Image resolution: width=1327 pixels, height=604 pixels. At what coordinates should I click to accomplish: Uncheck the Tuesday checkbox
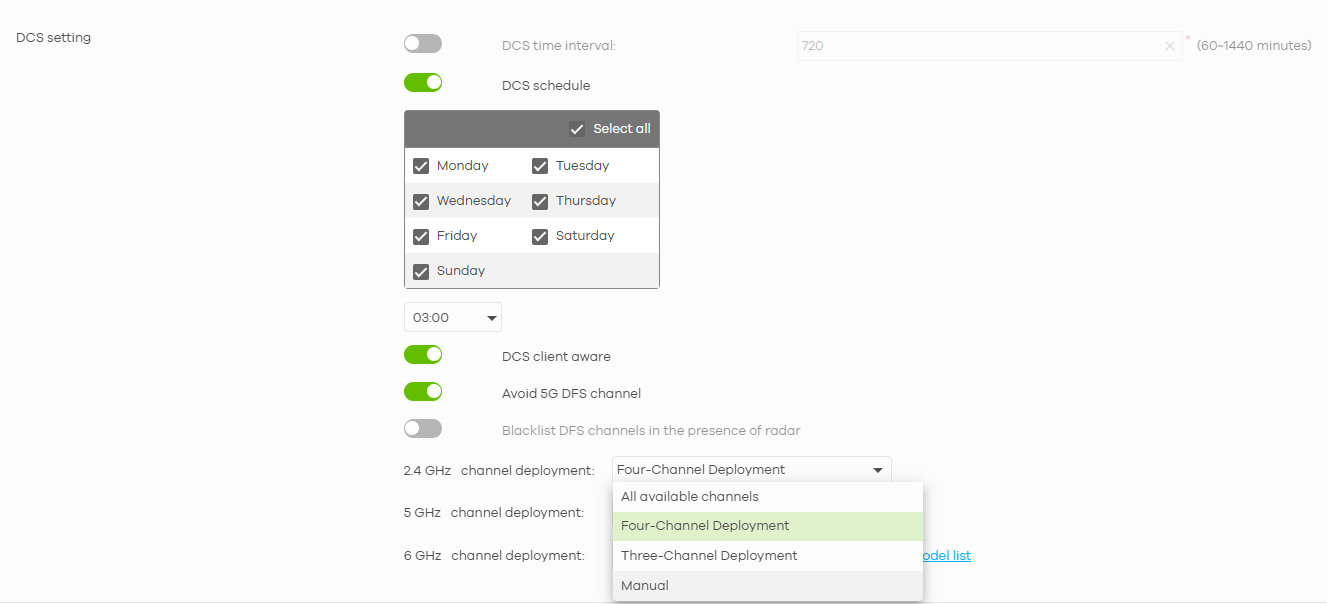click(540, 165)
